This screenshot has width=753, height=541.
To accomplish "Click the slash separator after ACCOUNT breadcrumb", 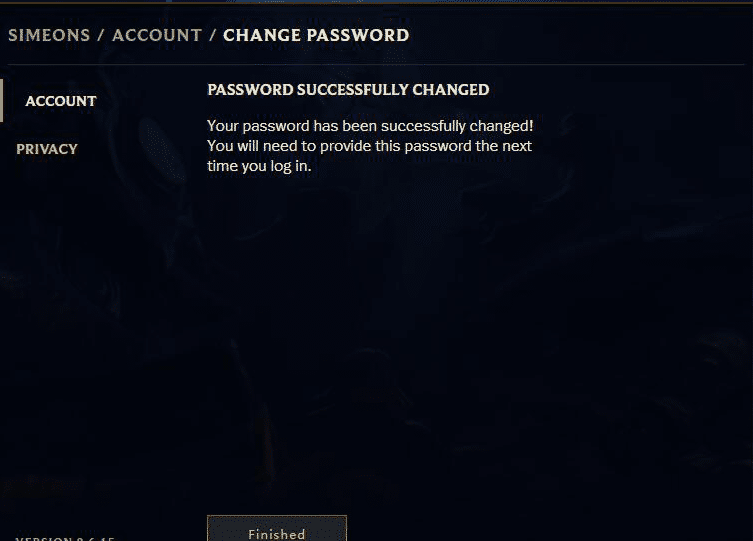I will pyautogui.click(x=212, y=35).
